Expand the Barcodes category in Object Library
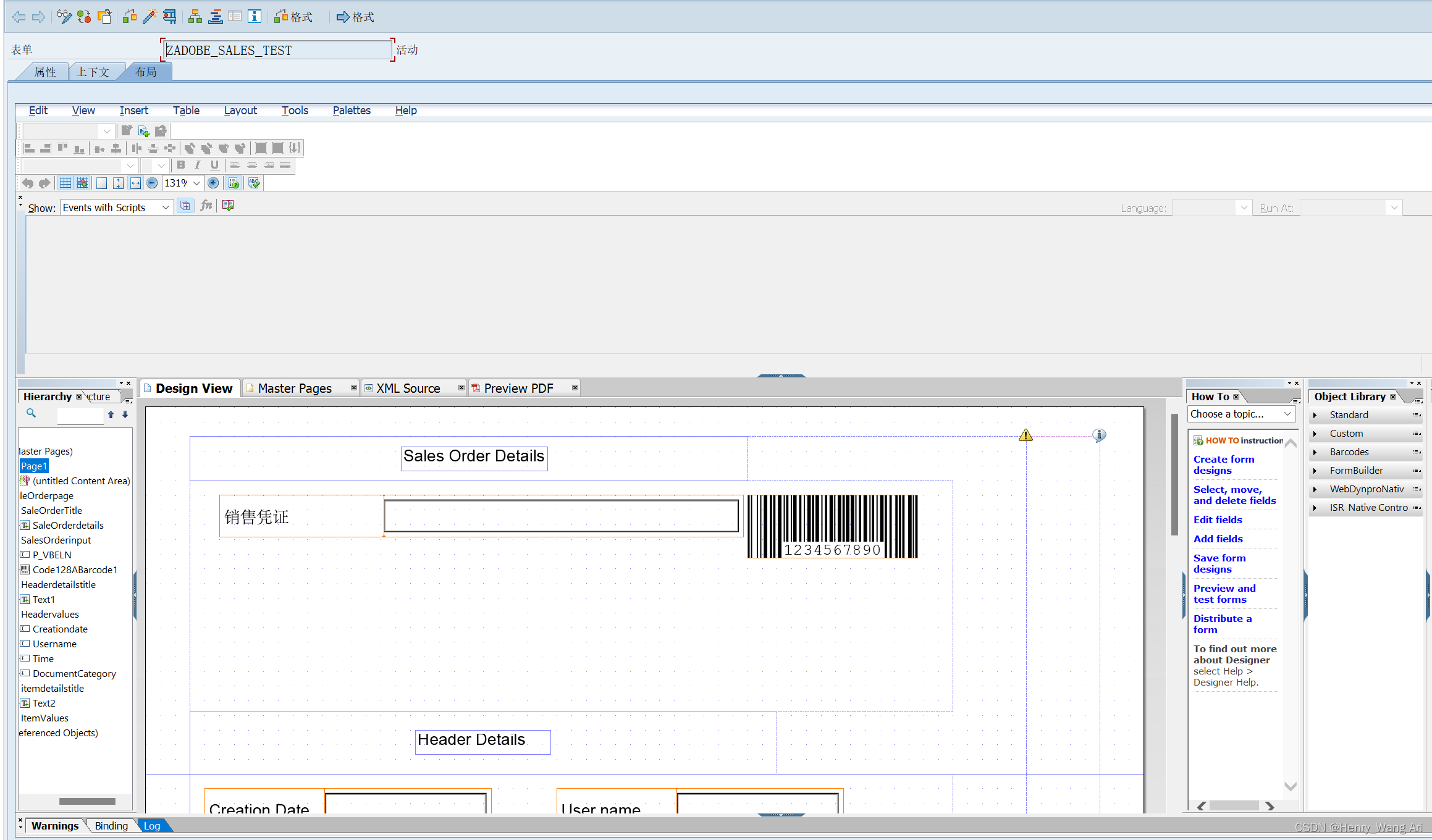This screenshot has width=1432, height=840. pos(1315,451)
